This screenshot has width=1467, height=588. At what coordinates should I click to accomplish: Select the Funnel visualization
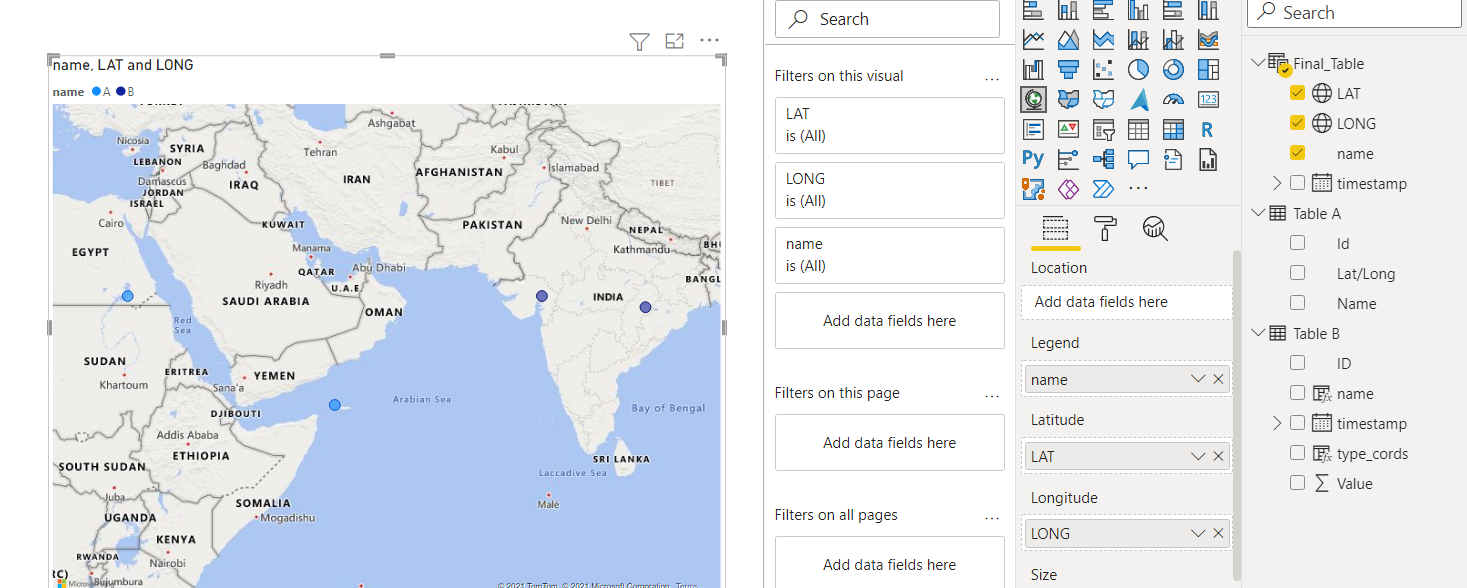(x=1068, y=70)
